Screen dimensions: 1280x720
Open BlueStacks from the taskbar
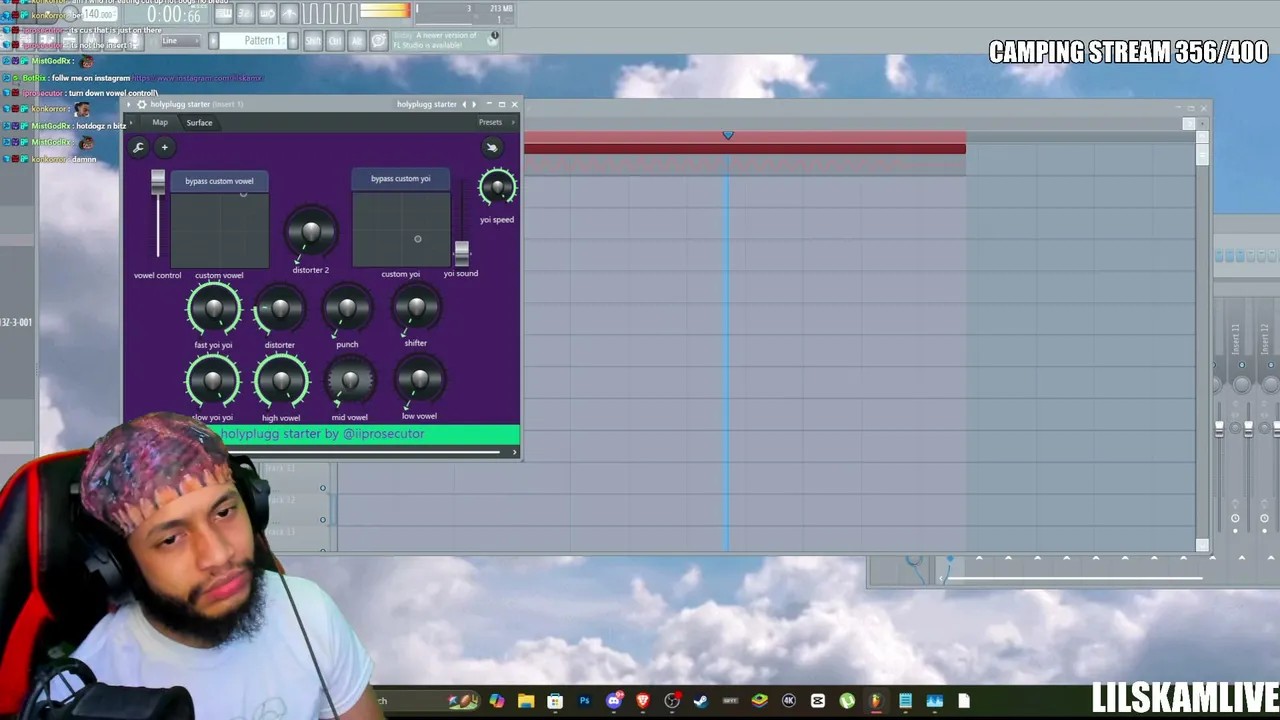tap(760, 701)
